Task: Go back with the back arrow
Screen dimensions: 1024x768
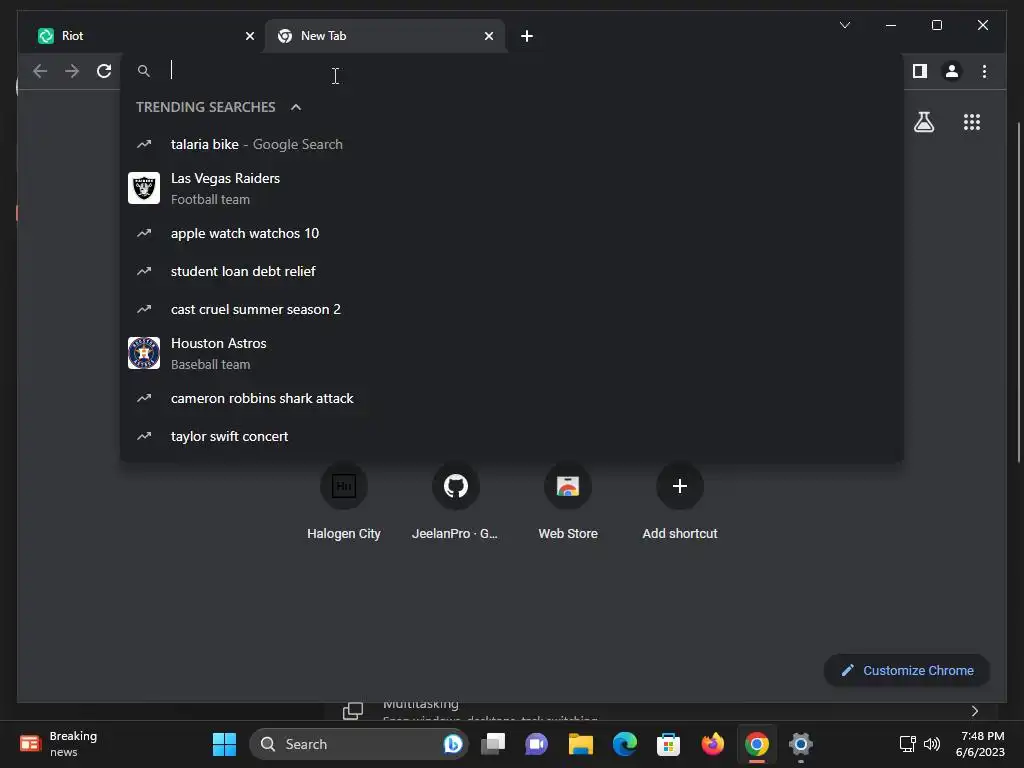Action: (x=40, y=71)
